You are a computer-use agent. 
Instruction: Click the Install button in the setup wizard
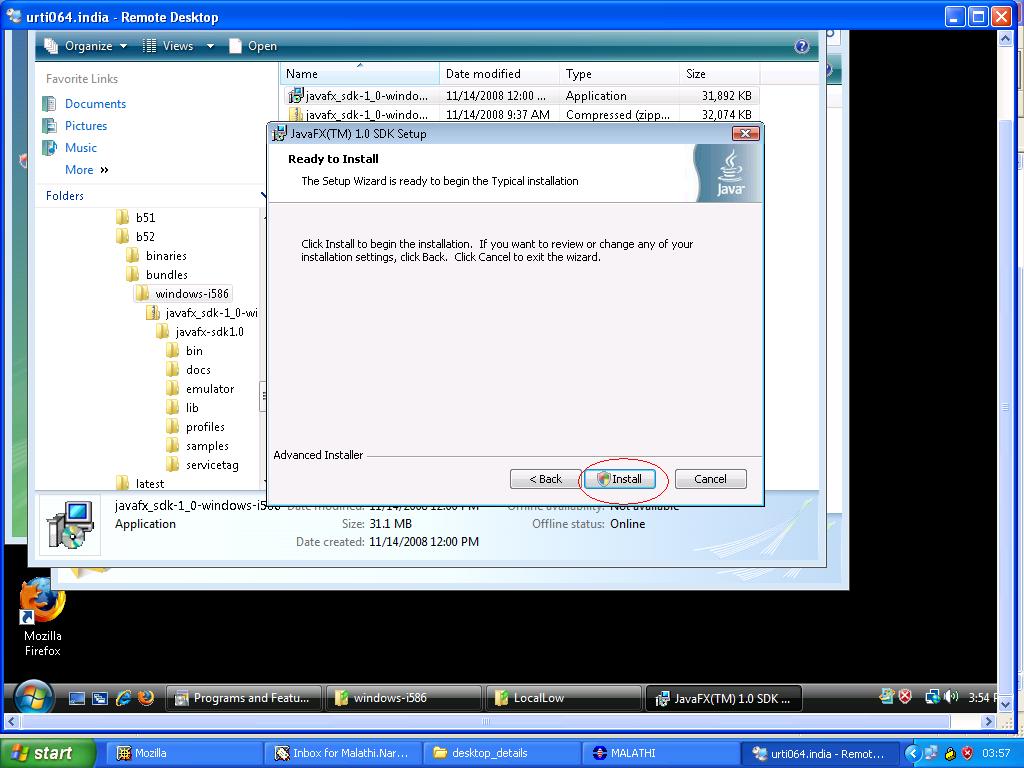(620, 479)
